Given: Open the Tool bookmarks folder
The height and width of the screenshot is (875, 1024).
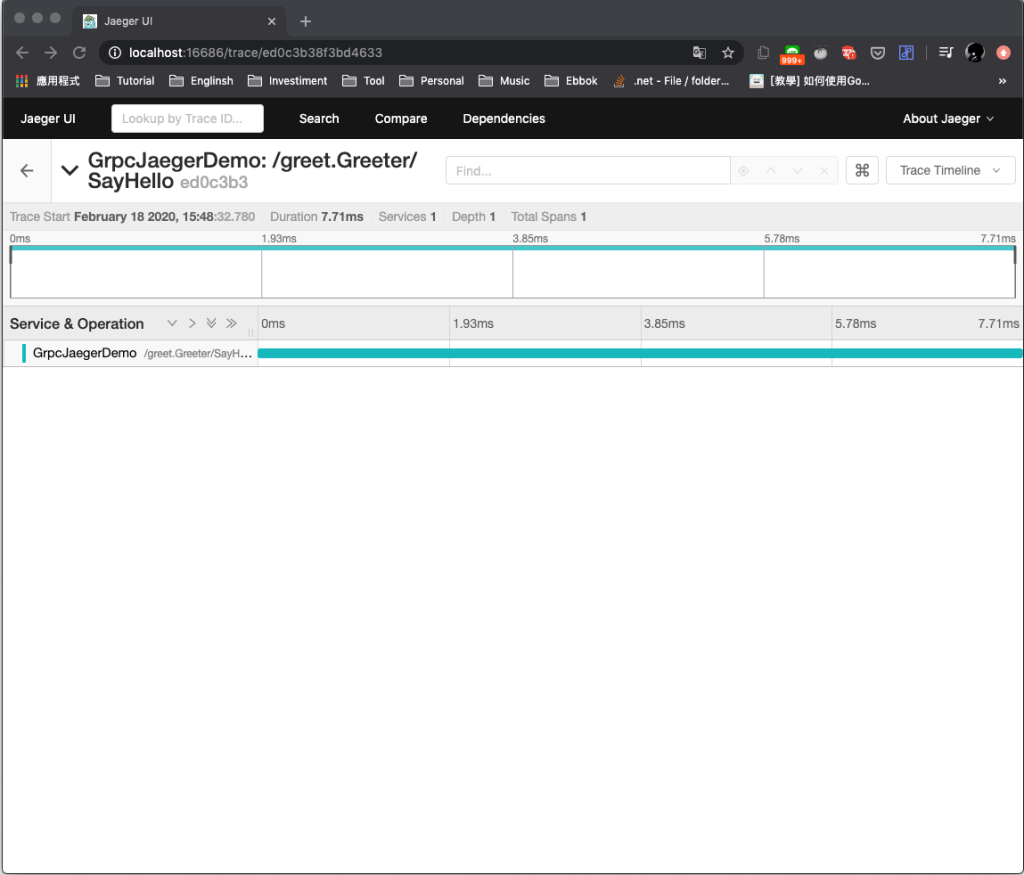Looking at the screenshot, I should (364, 81).
